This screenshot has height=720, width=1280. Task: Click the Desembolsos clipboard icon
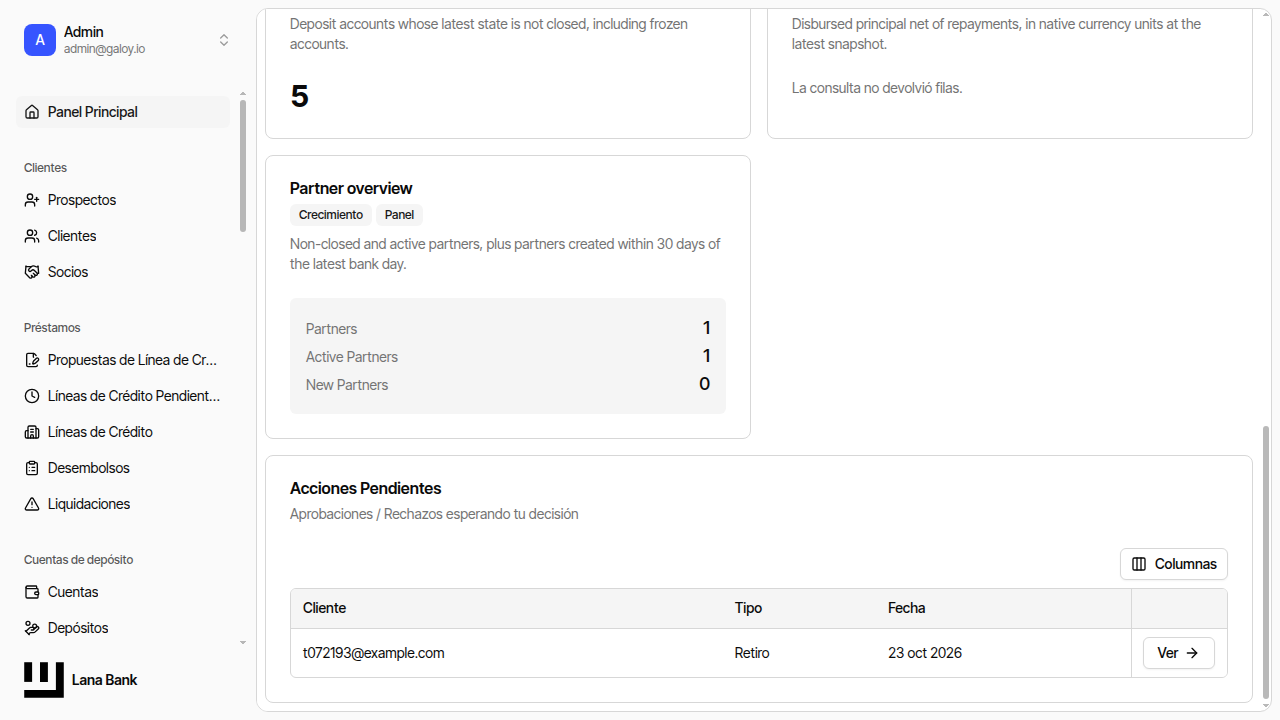32,468
